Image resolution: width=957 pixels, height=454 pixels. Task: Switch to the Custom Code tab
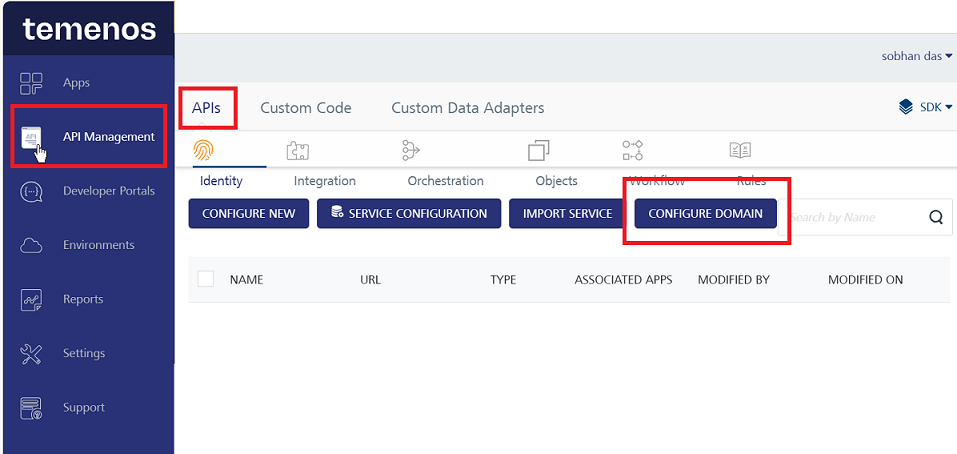click(306, 108)
